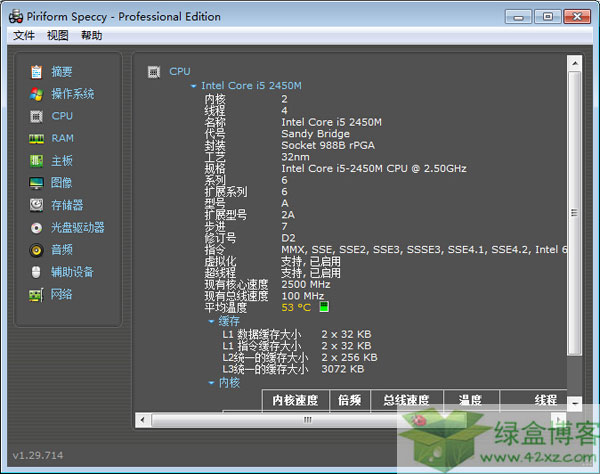
Task: Click the horizontal scrollbar thumb
Action: [x=308, y=420]
